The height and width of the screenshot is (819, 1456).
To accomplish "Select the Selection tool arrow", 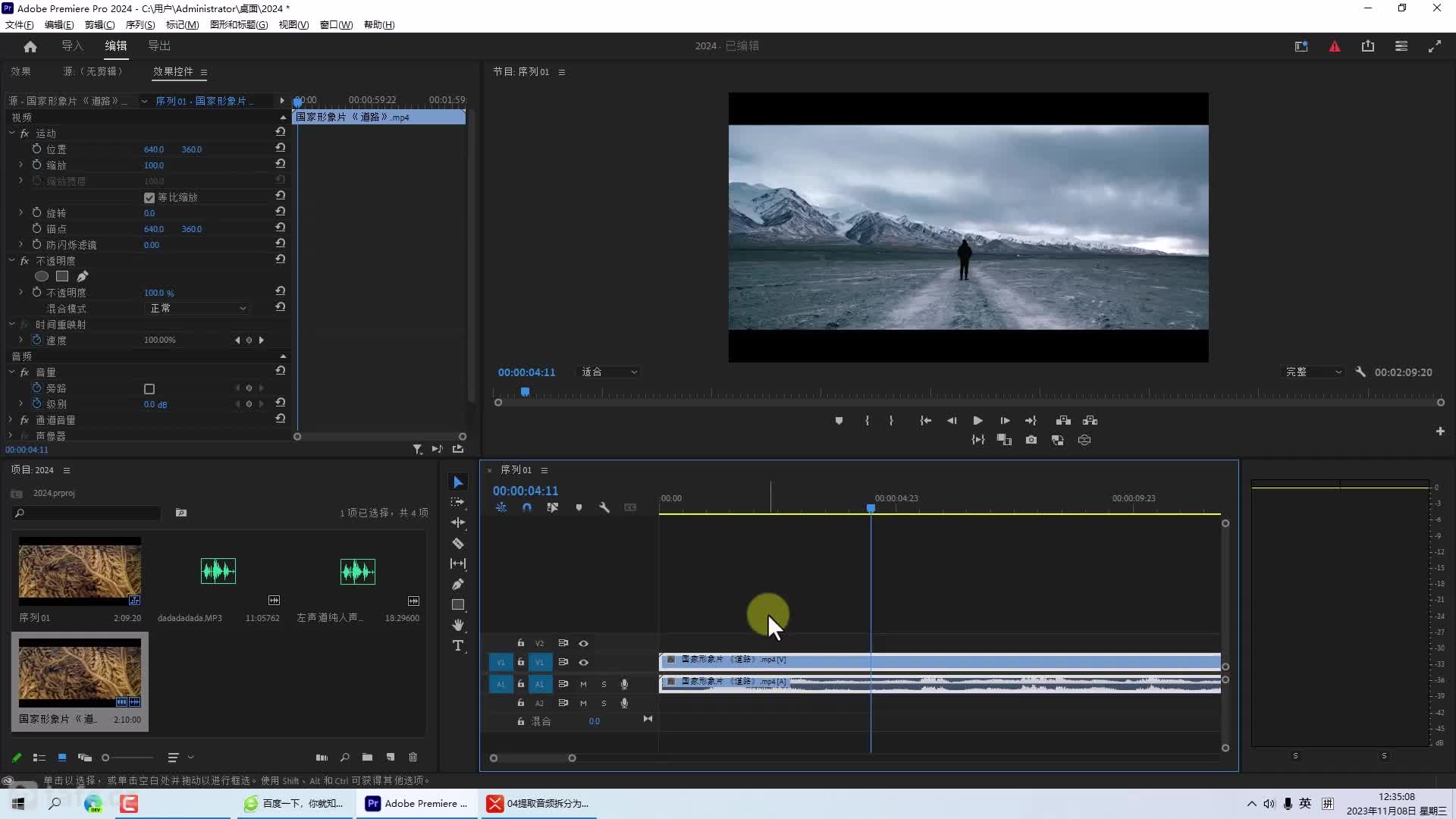I will pyautogui.click(x=458, y=482).
